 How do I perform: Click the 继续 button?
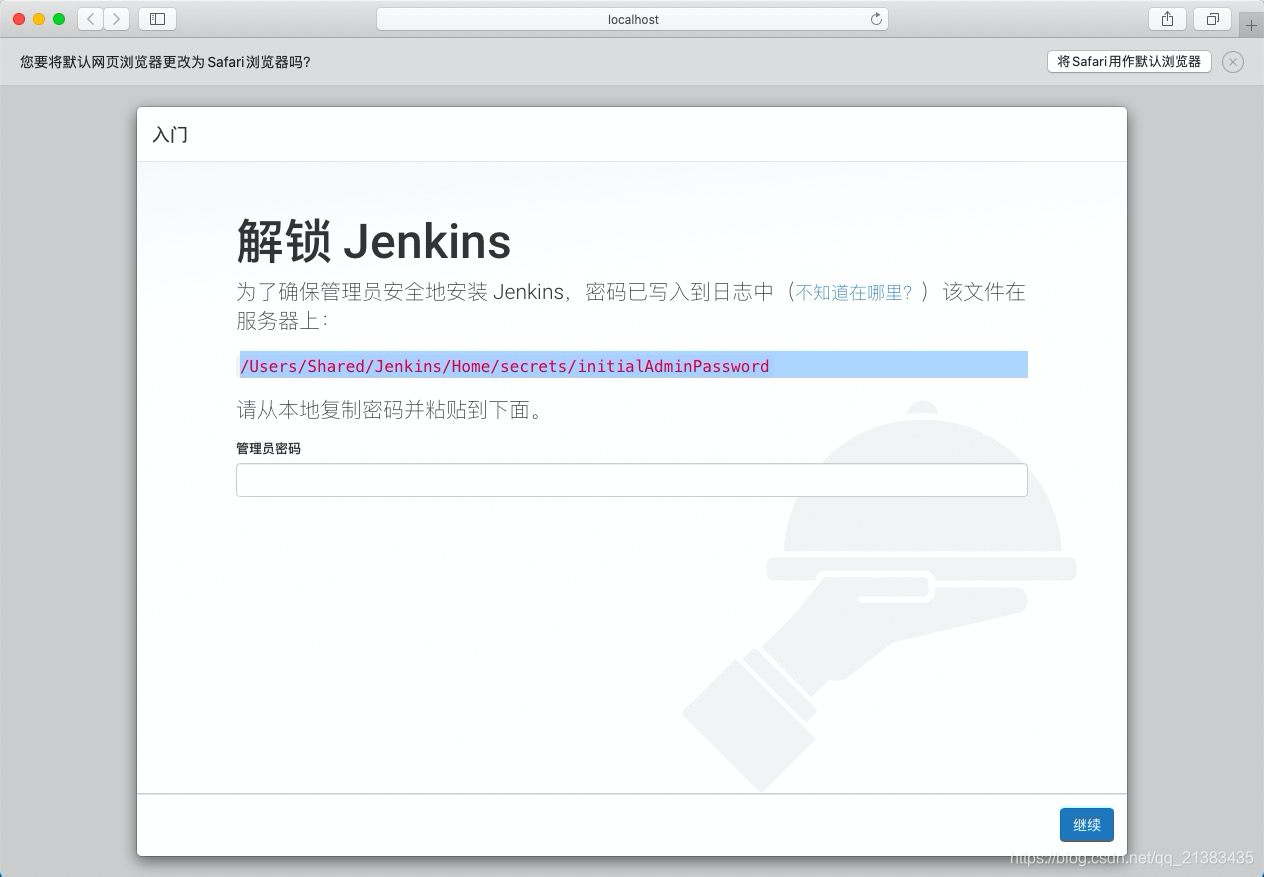(x=1087, y=825)
